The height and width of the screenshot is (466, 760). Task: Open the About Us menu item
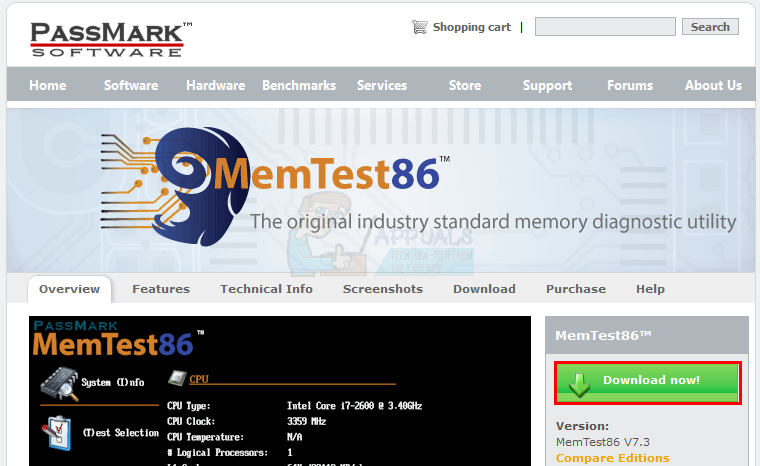tap(713, 85)
